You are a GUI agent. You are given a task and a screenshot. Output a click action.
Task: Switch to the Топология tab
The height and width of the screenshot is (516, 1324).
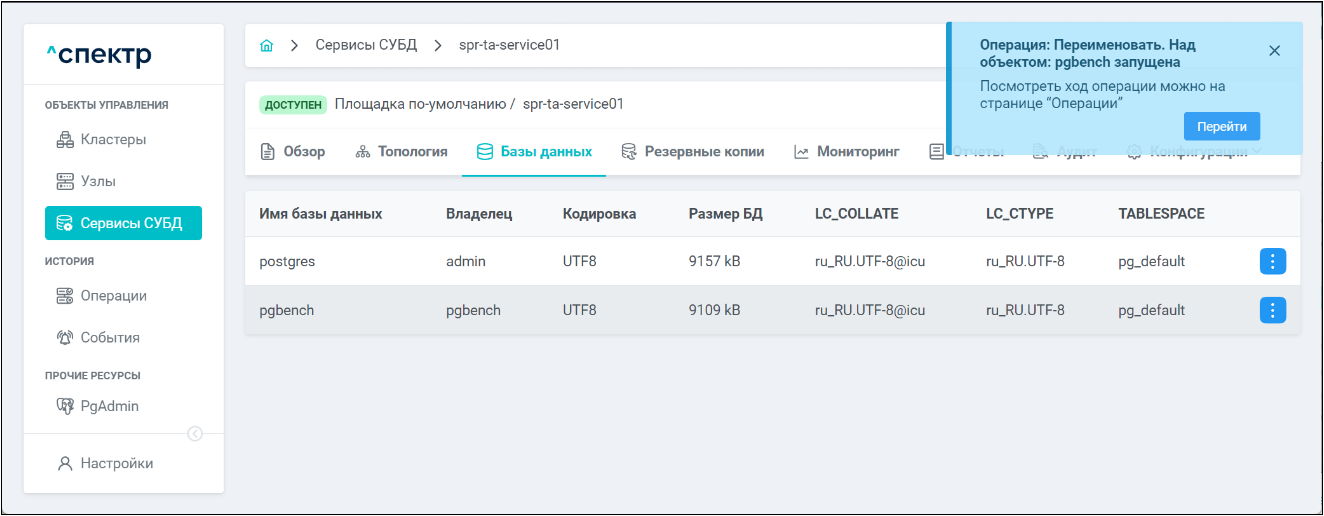[x=401, y=152]
